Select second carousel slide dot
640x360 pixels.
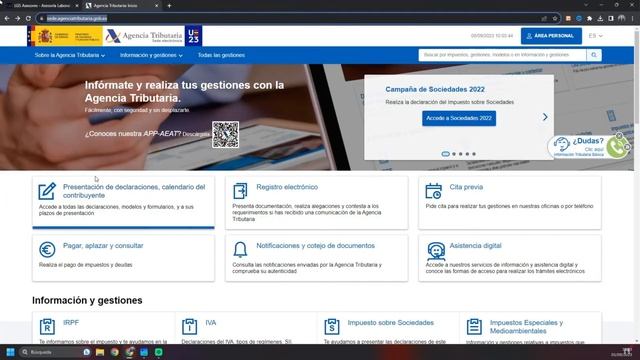454,154
